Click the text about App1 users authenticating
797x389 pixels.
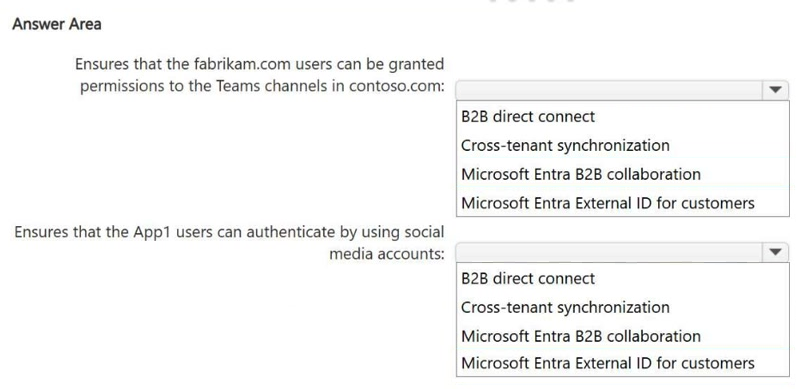click(x=229, y=242)
